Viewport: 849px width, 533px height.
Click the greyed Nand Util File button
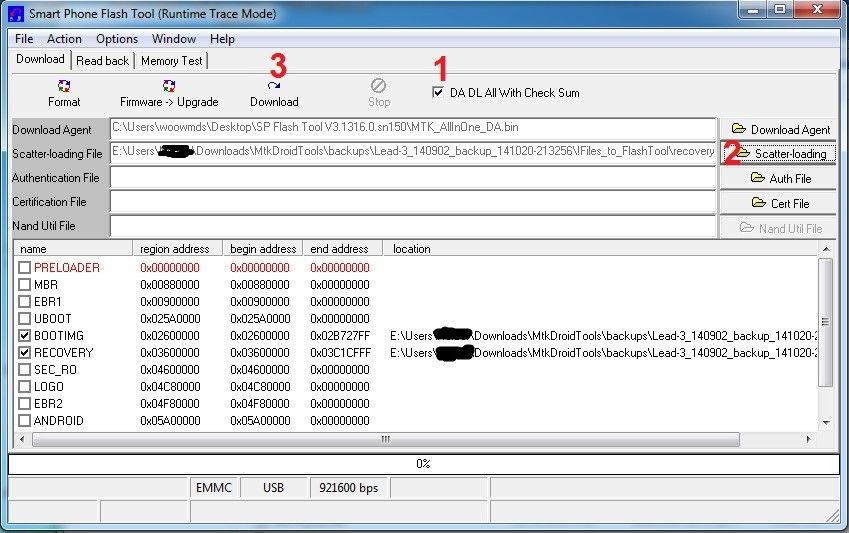coord(778,228)
